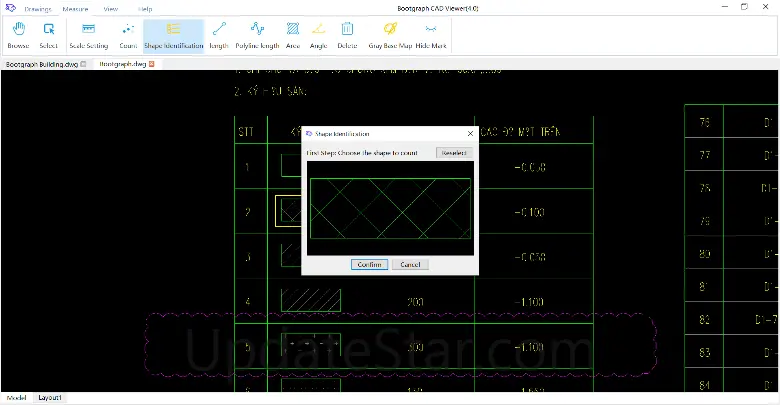
Task: Click the number 76 in the right table
Action: 704,122
